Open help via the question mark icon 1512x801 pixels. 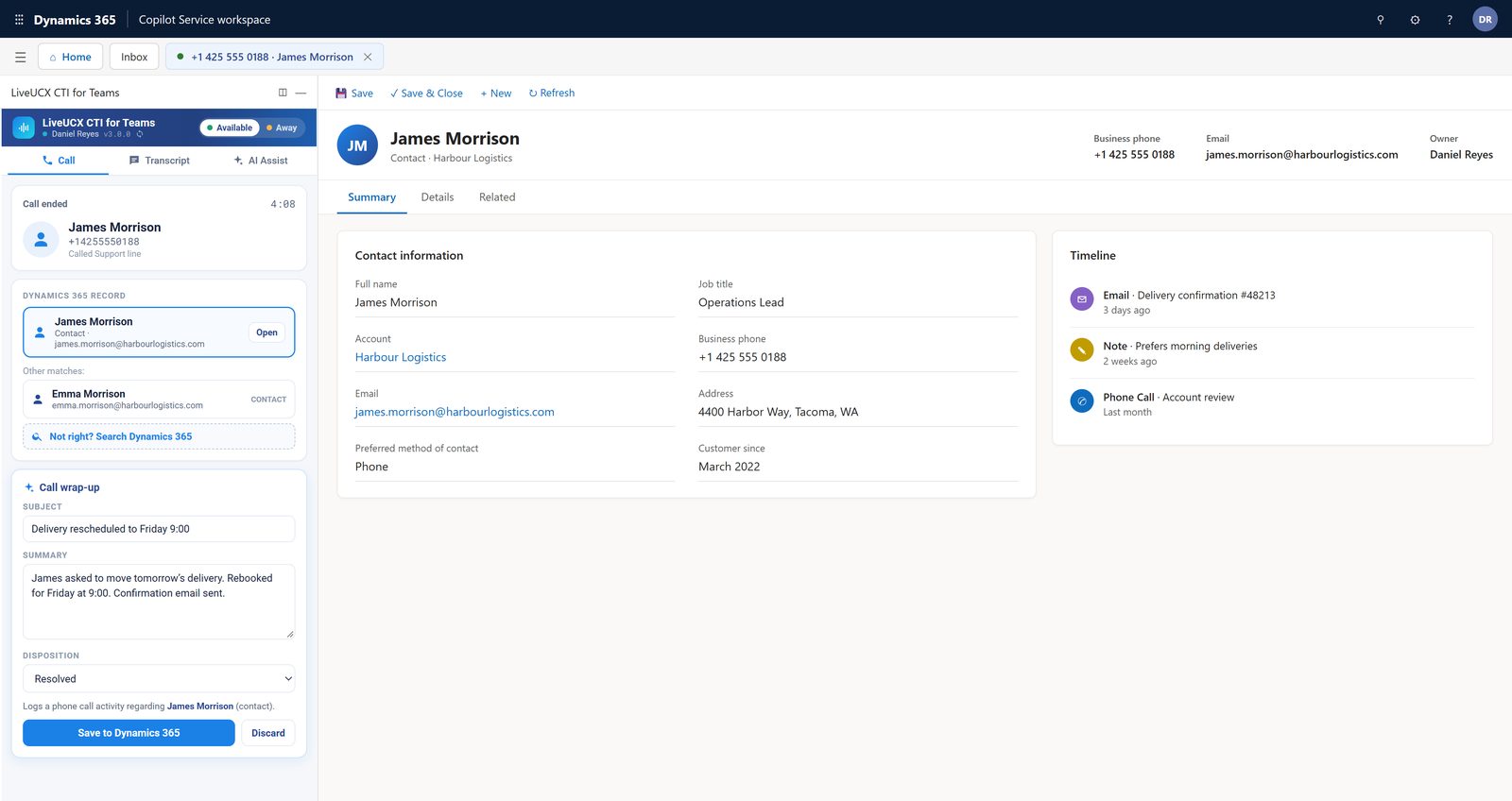tap(1450, 19)
